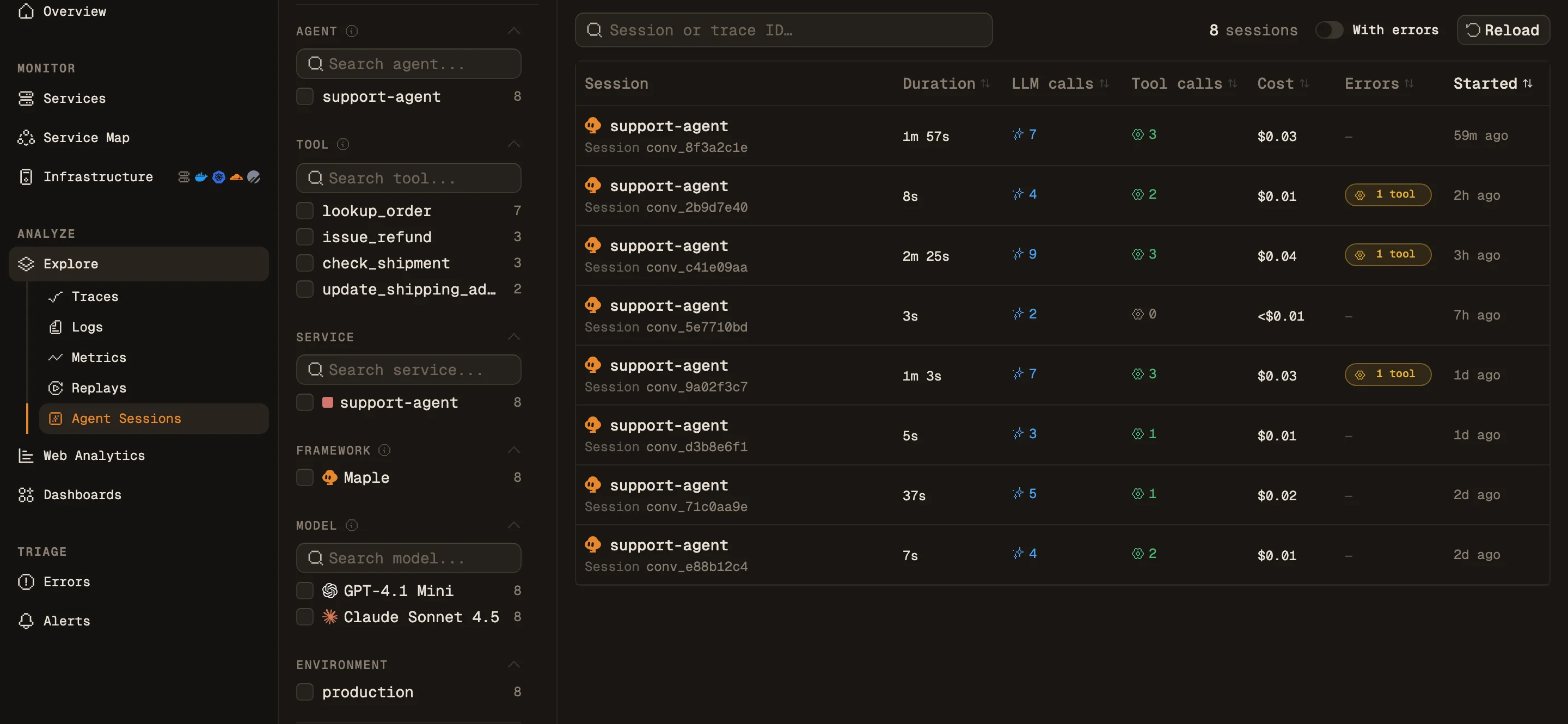This screenshot has height=724, width=1568.
Task: Check the lookup_order tool filter
Action: [x=305, y=211]
